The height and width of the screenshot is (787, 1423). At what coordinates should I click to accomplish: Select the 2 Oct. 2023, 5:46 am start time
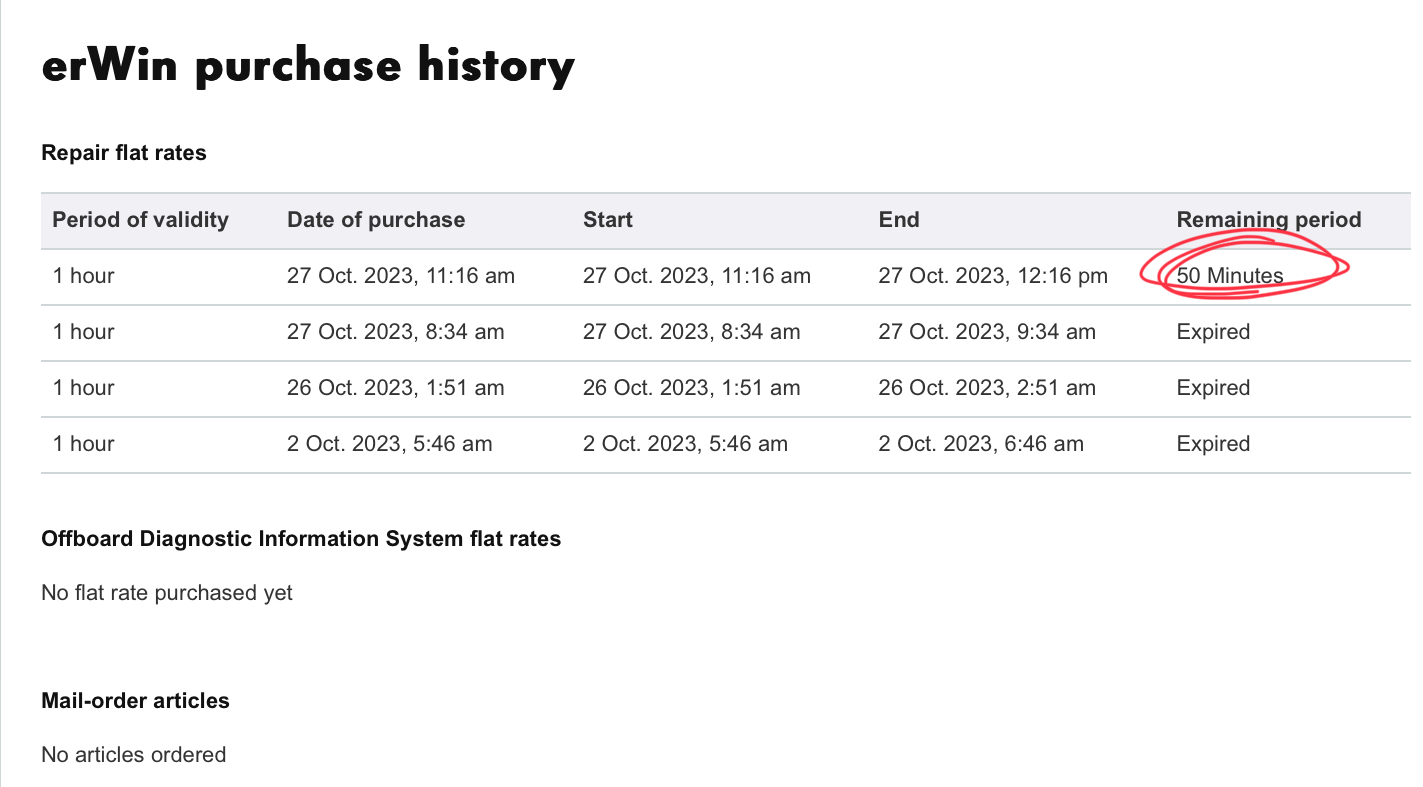[685, 444]
